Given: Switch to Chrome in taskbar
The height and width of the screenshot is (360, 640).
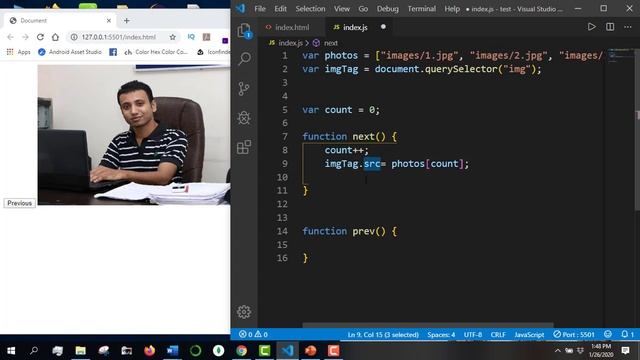Looking at the screenshot, I should (x=242, y=351).
